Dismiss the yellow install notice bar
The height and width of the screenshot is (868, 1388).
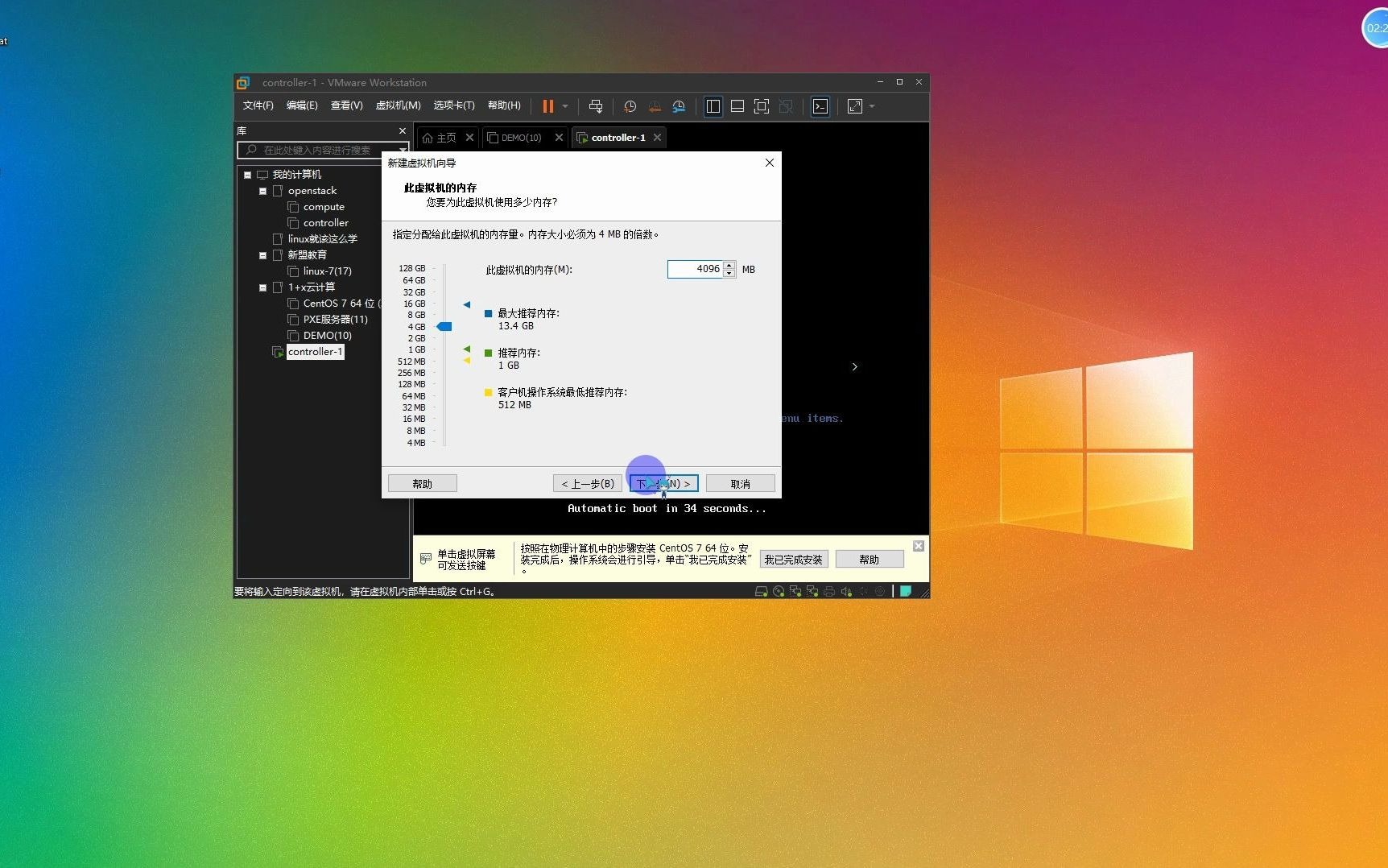919,546
